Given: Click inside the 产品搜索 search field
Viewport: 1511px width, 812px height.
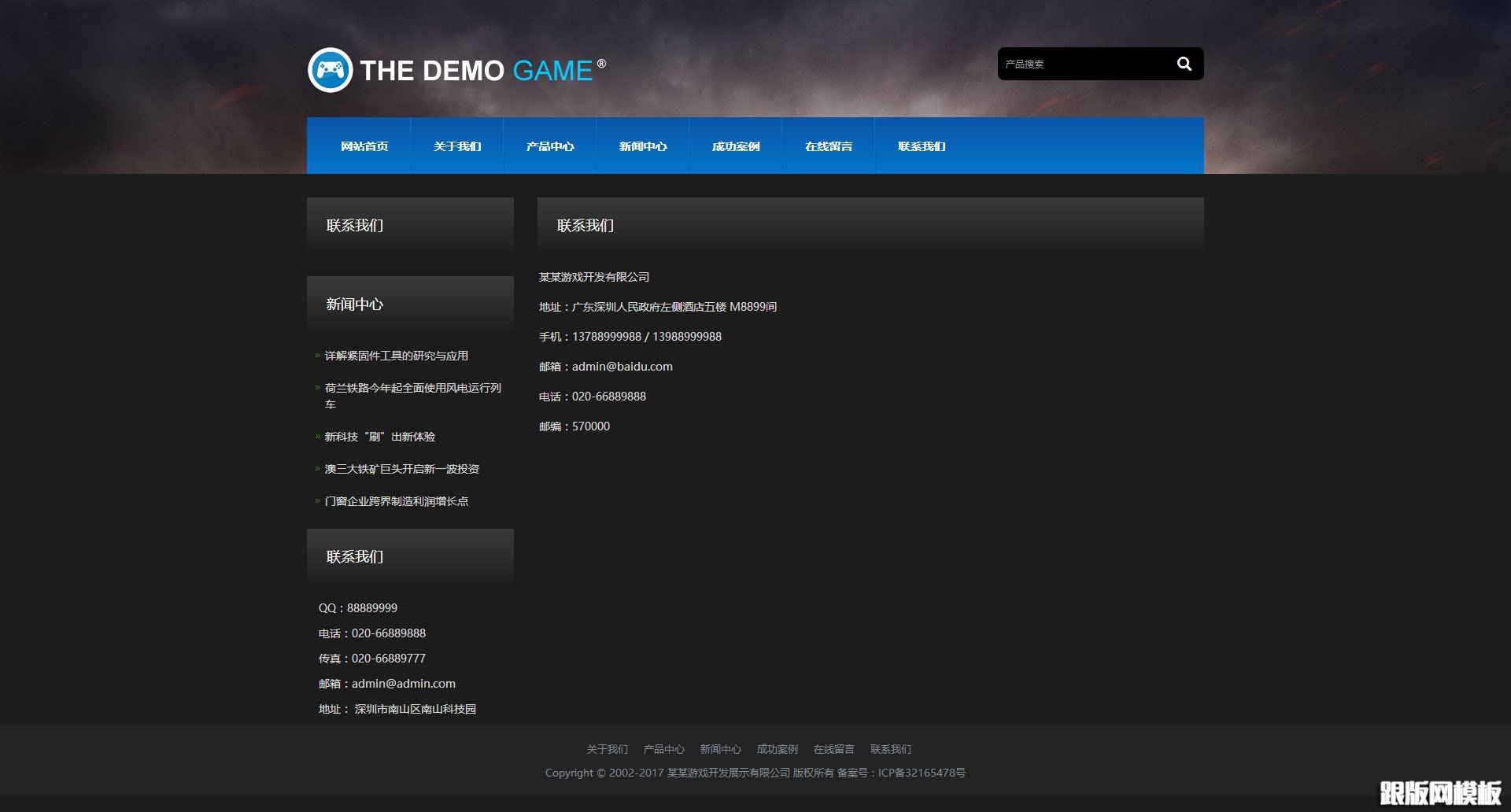Looking at the screenshot, I should pos(1082,64).
